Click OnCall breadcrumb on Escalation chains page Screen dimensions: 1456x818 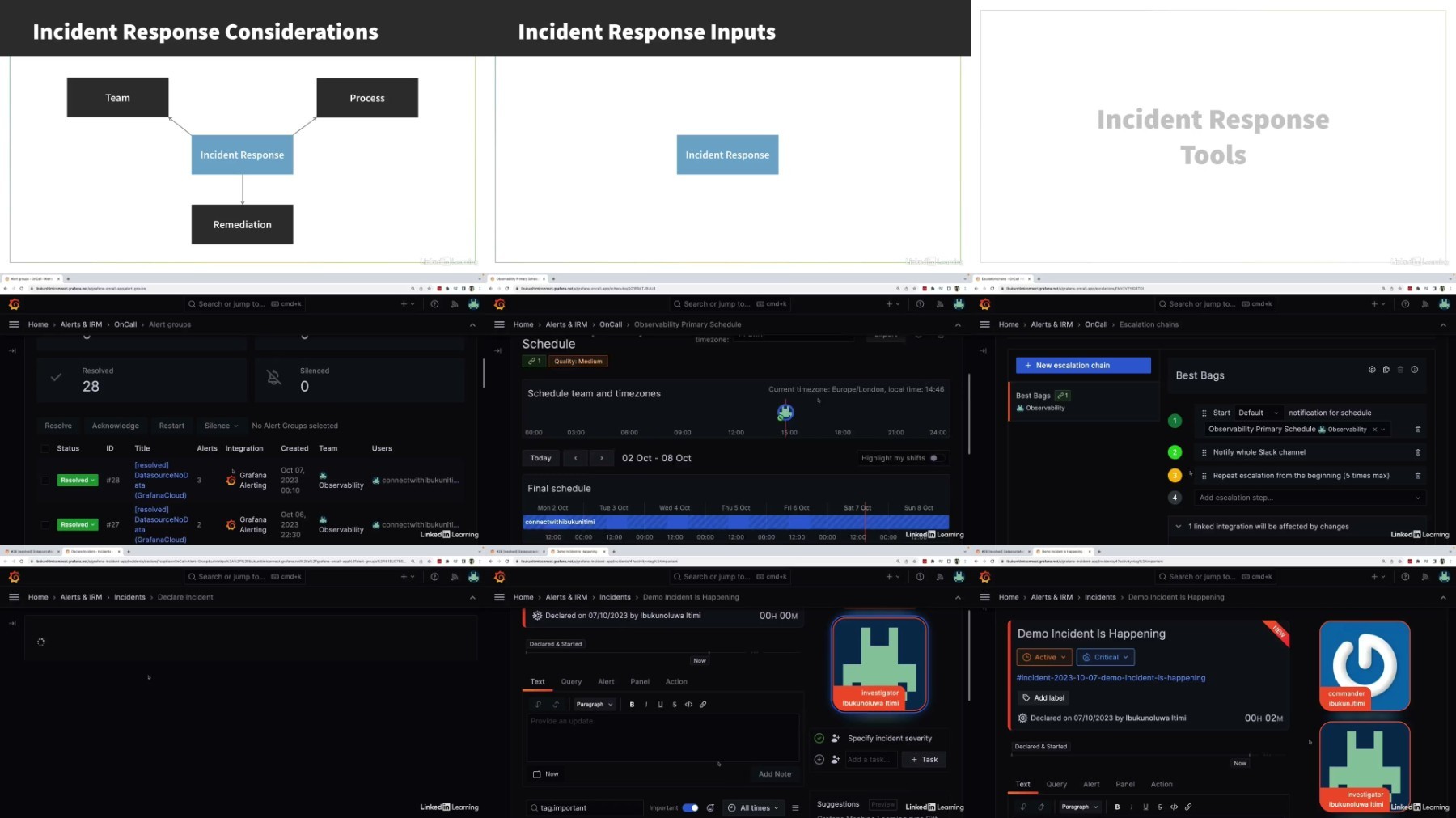pyautogui.click(x=1096, y=324)
